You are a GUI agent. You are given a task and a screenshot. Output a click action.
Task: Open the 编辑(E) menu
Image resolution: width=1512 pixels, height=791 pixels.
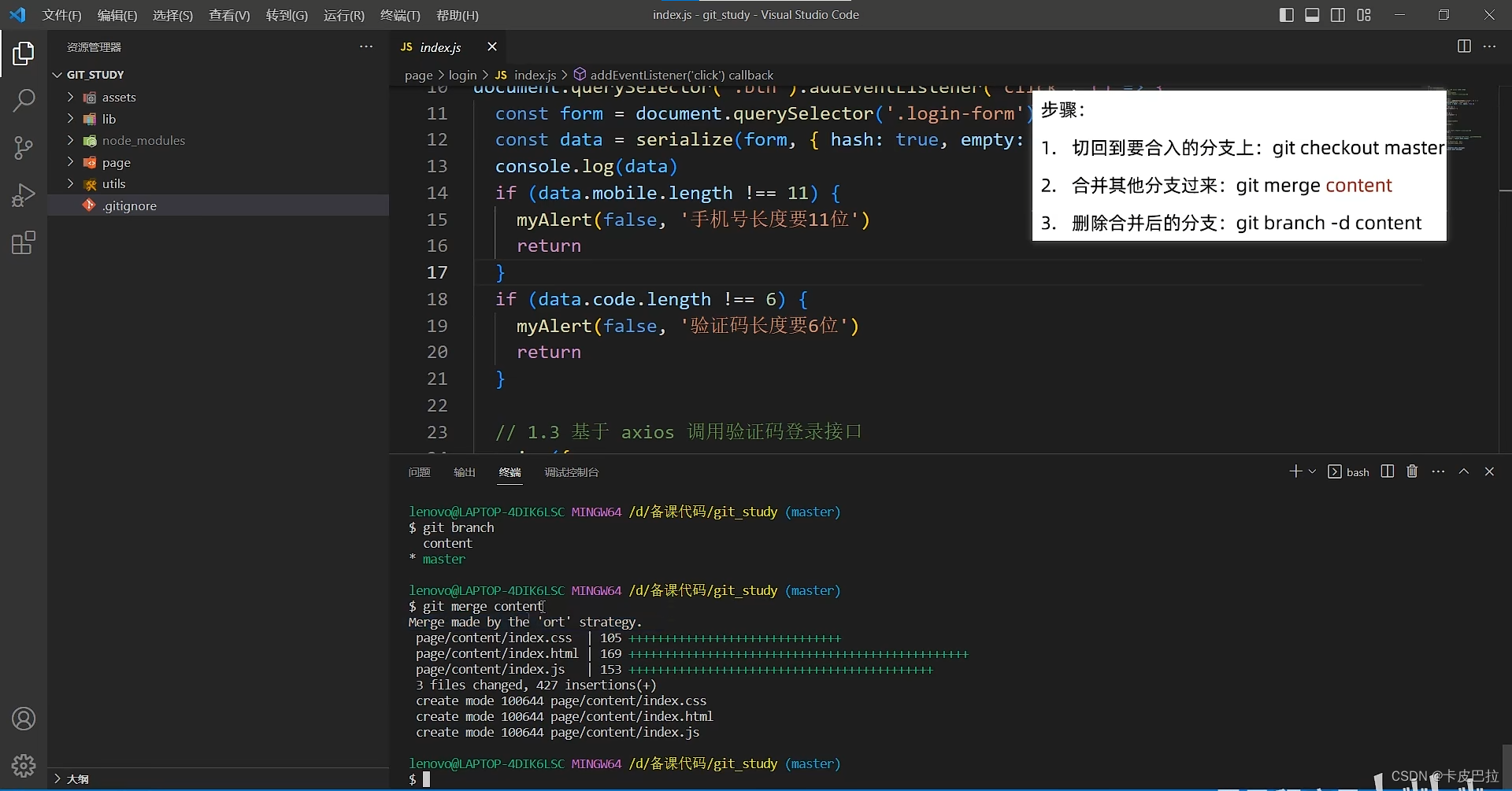pos(117,15)
